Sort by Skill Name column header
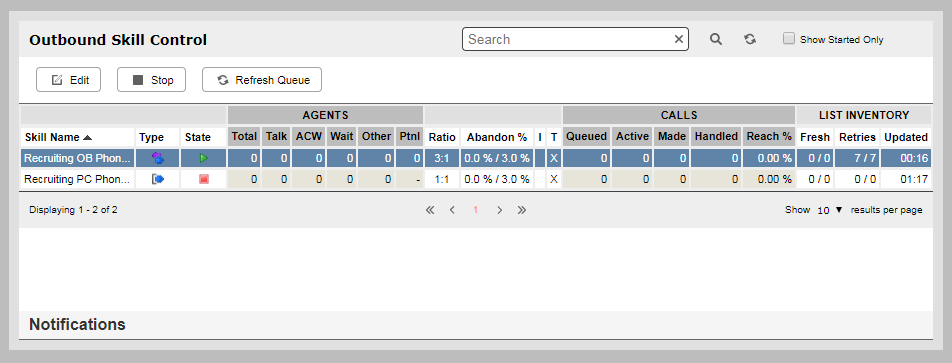 (x=58, y=137)
